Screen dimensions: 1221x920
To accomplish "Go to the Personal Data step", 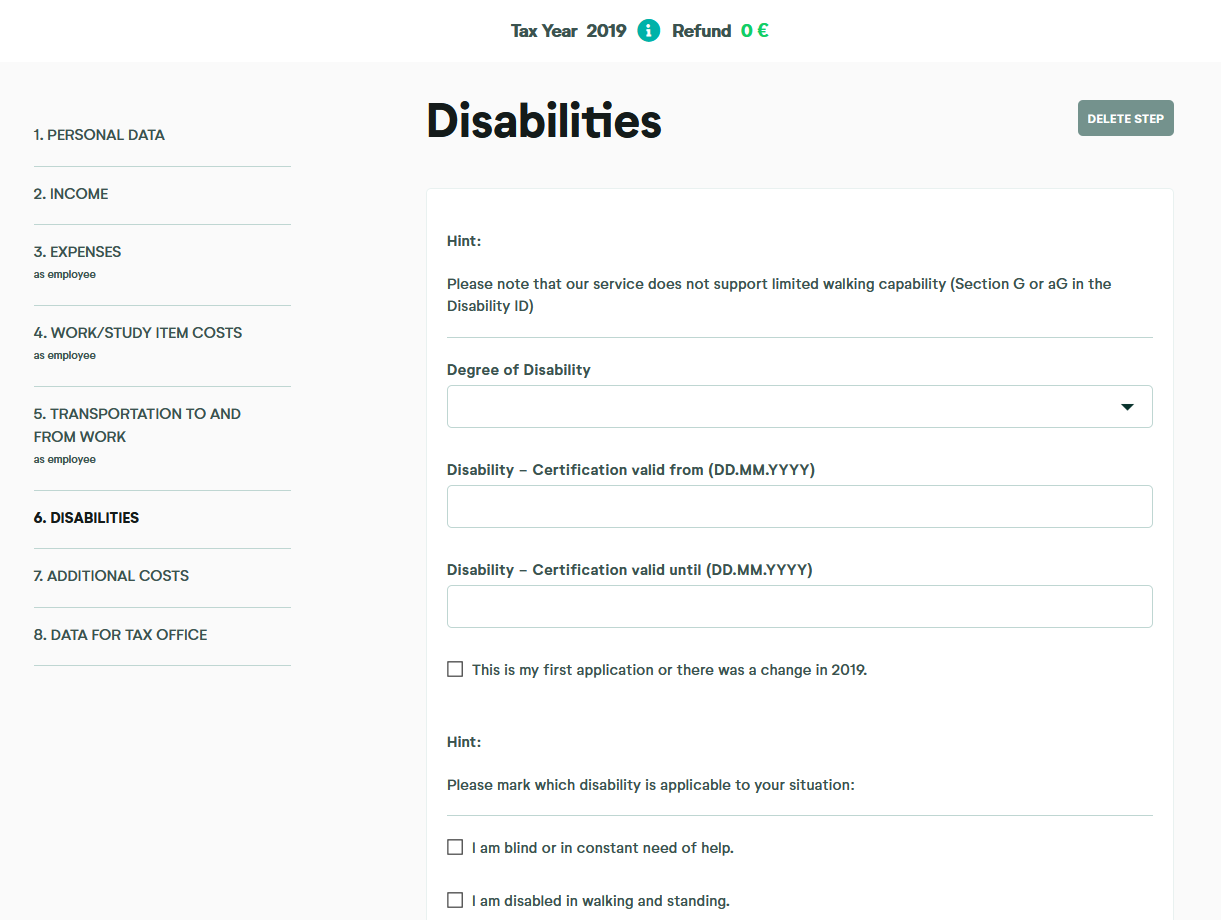I will 99,135.
